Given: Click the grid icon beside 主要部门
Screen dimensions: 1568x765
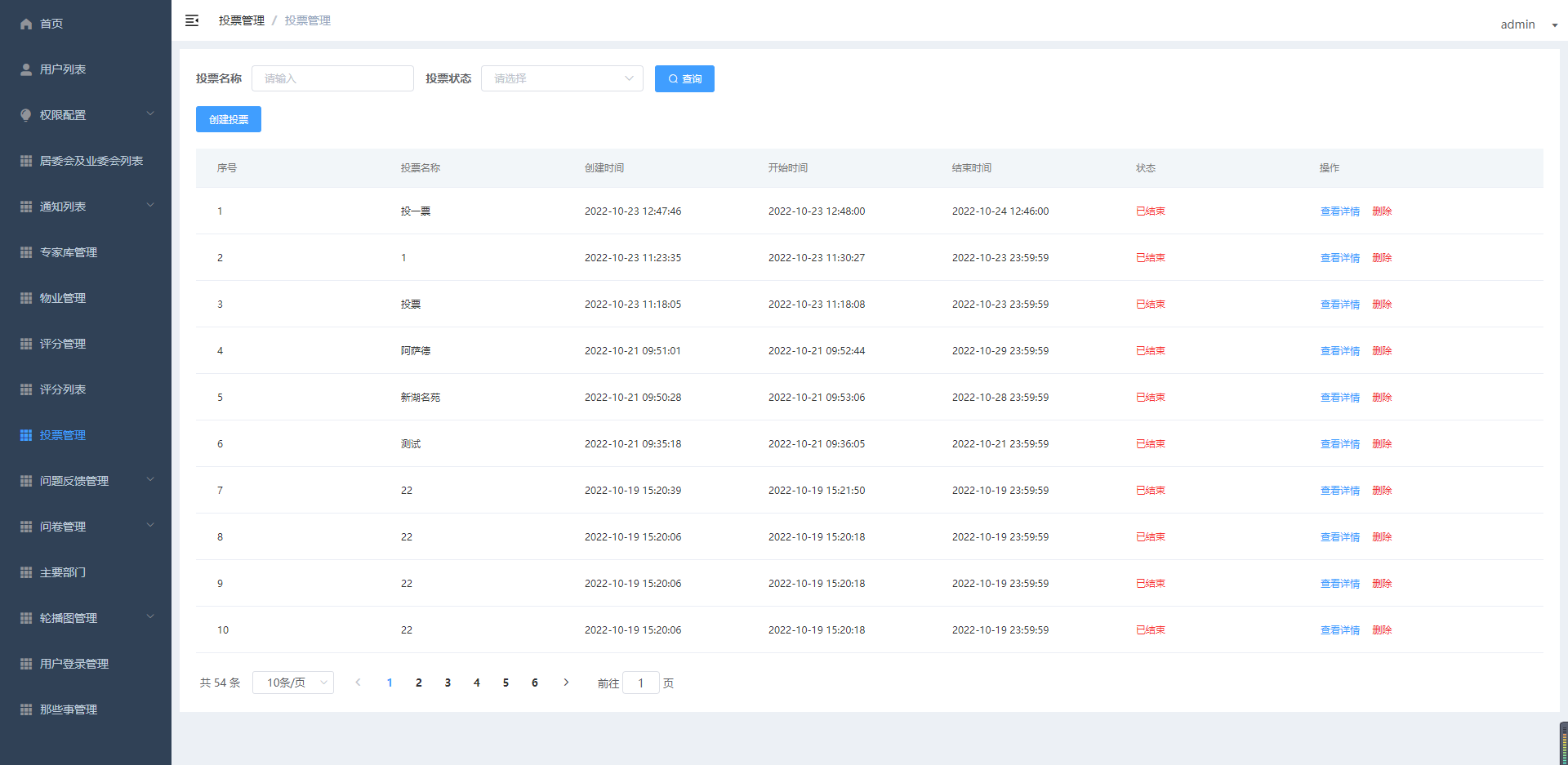Looking at the screenshot, I should (26, 572).
